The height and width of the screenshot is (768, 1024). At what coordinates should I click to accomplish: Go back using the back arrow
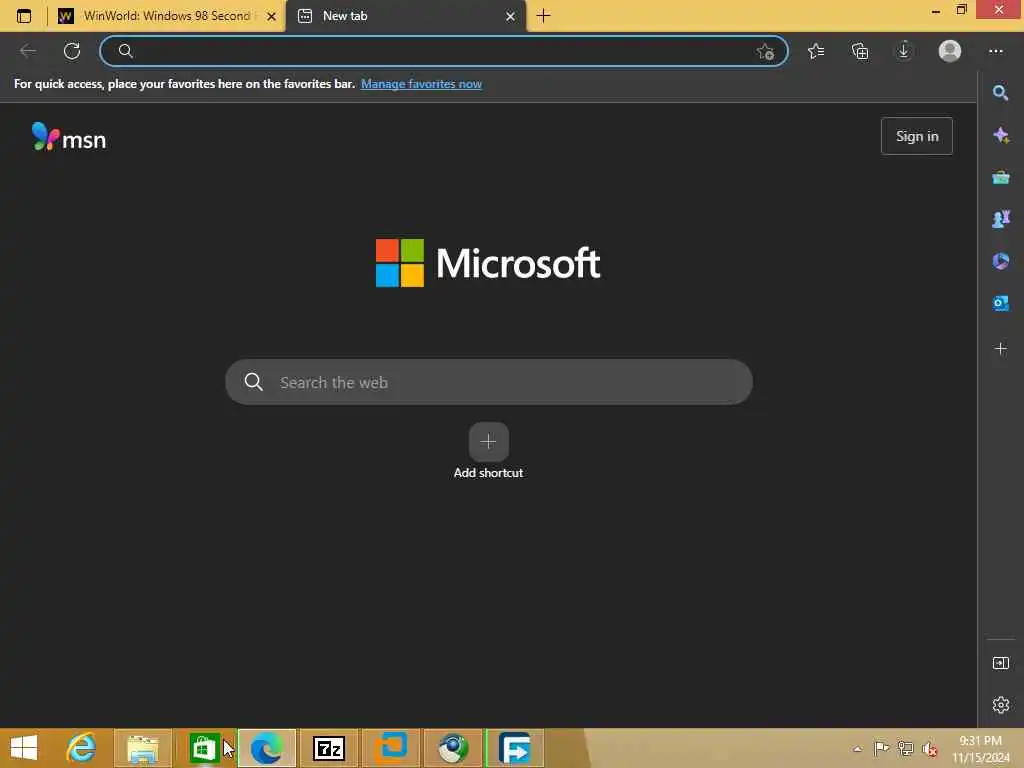(x=28, y=51)
